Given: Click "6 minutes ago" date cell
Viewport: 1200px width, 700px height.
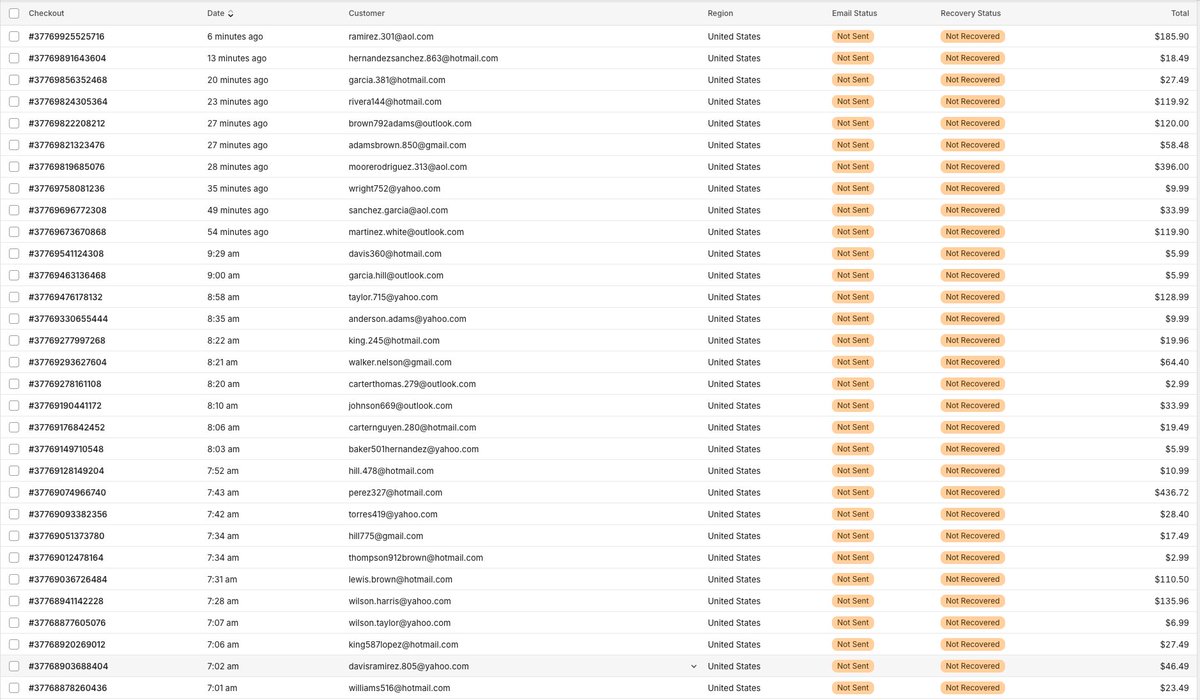Looking at the screenshot, I should tap(235, 36).
